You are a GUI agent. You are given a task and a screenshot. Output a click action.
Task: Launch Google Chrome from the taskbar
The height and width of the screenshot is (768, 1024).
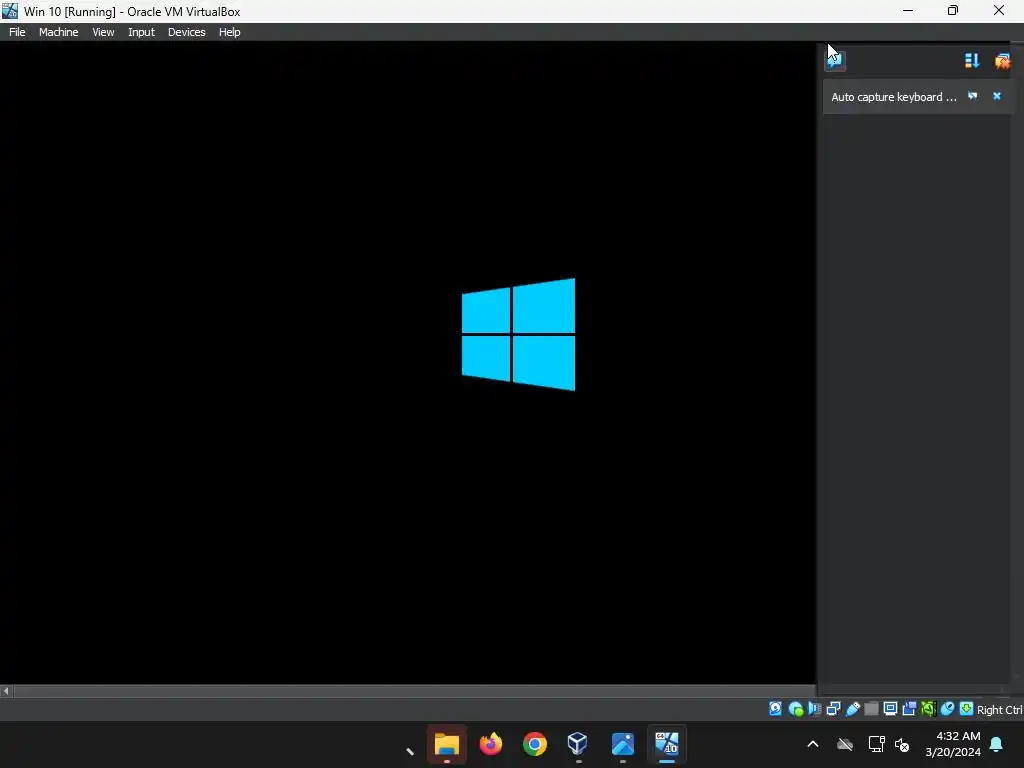tap(534, 744)
